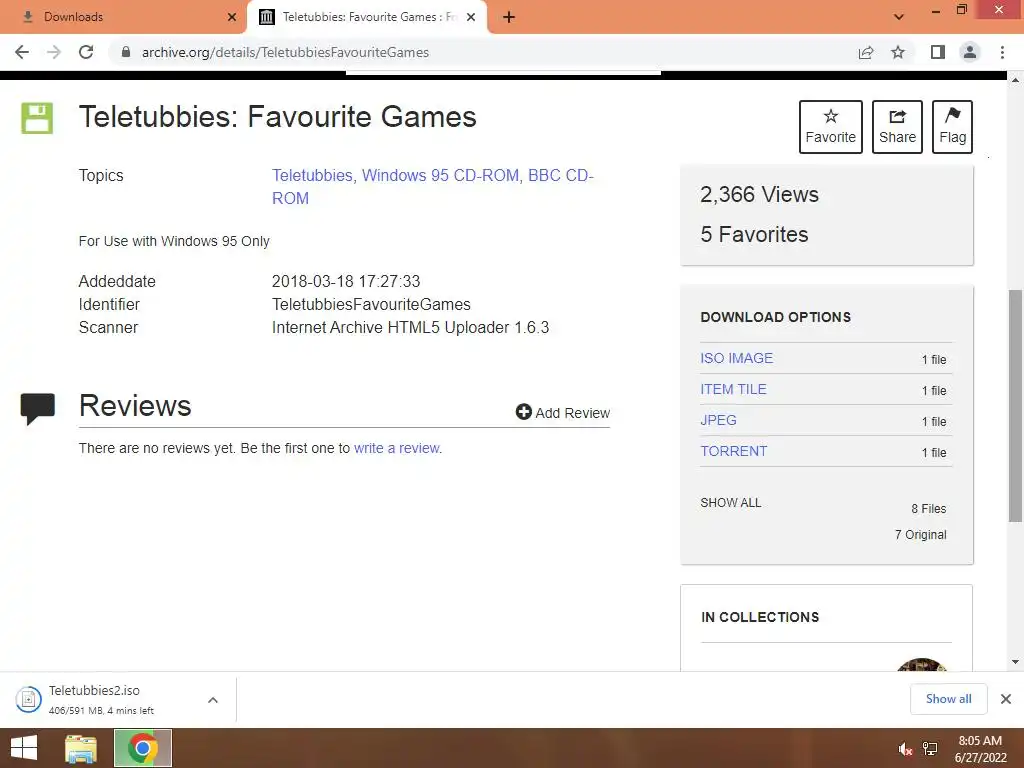Image resolution: width=1024 pixels, height=768 pixels.
Task: Click the green floppy disk software icon
Action: point(37,118)
